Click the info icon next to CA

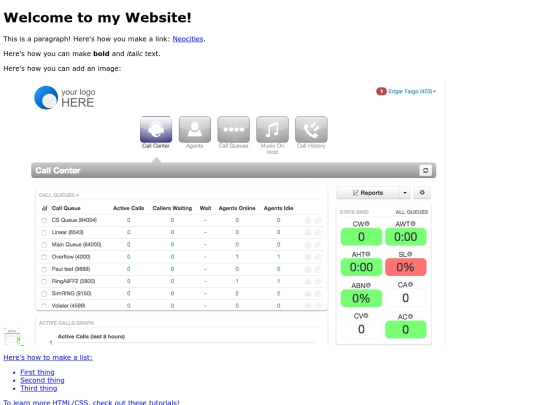point(410,284)
